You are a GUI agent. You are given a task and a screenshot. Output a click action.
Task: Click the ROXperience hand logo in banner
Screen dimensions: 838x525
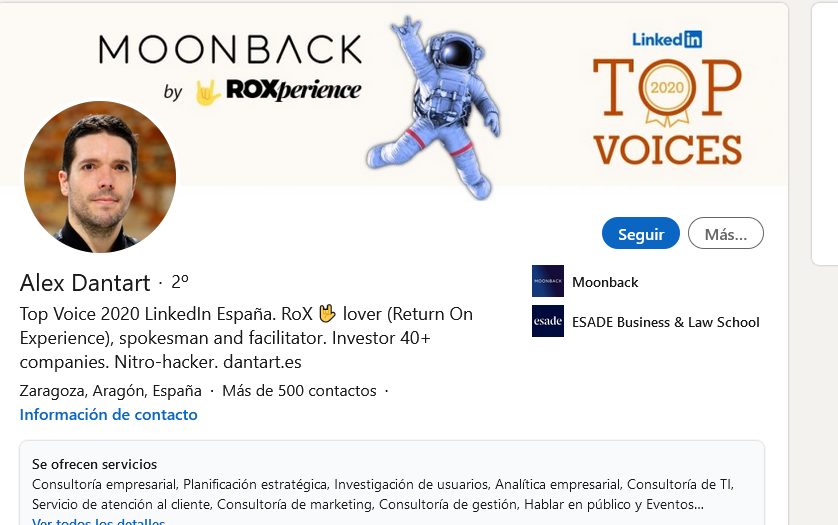[x=208, y=92]
